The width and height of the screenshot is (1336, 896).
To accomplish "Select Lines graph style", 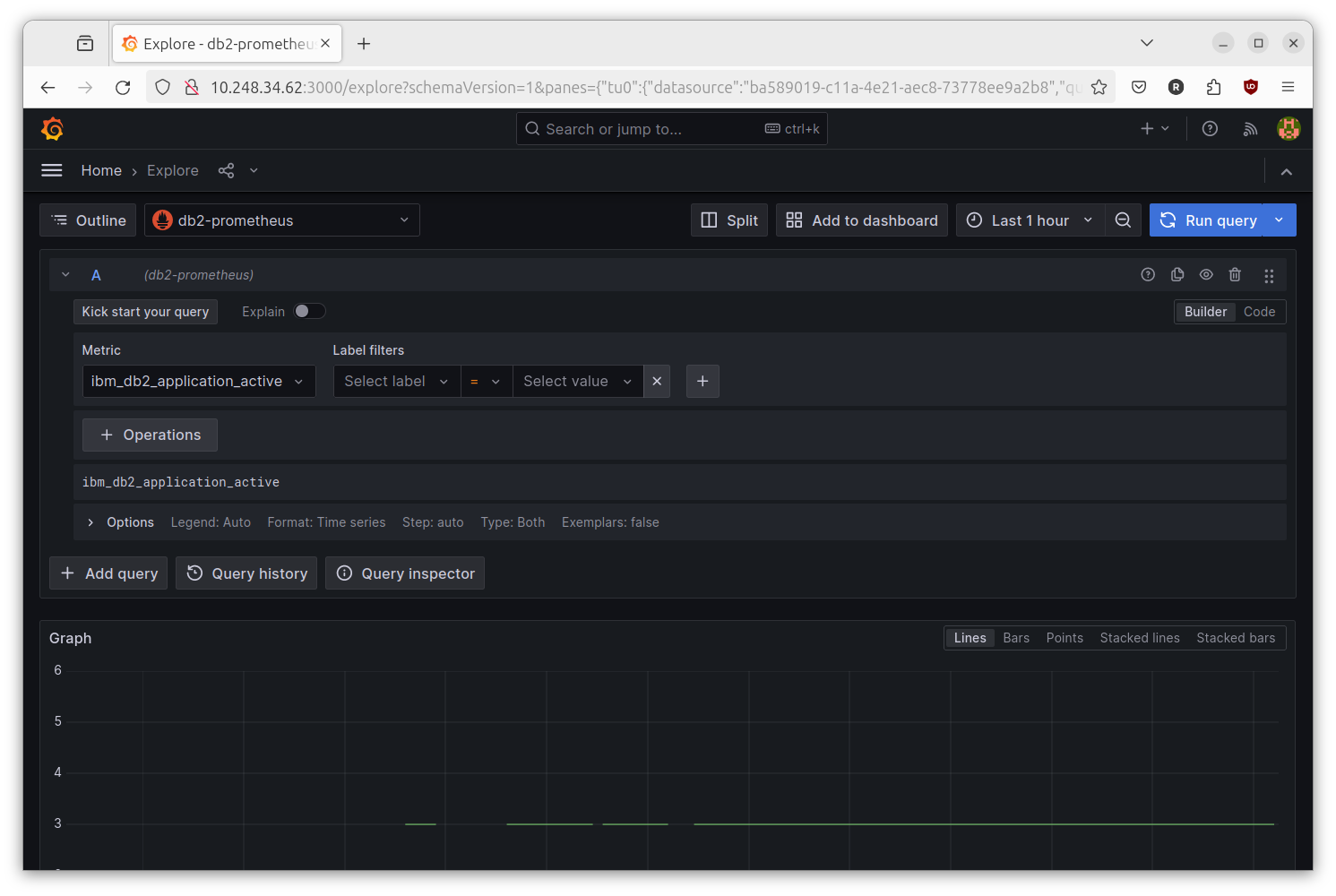I will coord(970,638).
